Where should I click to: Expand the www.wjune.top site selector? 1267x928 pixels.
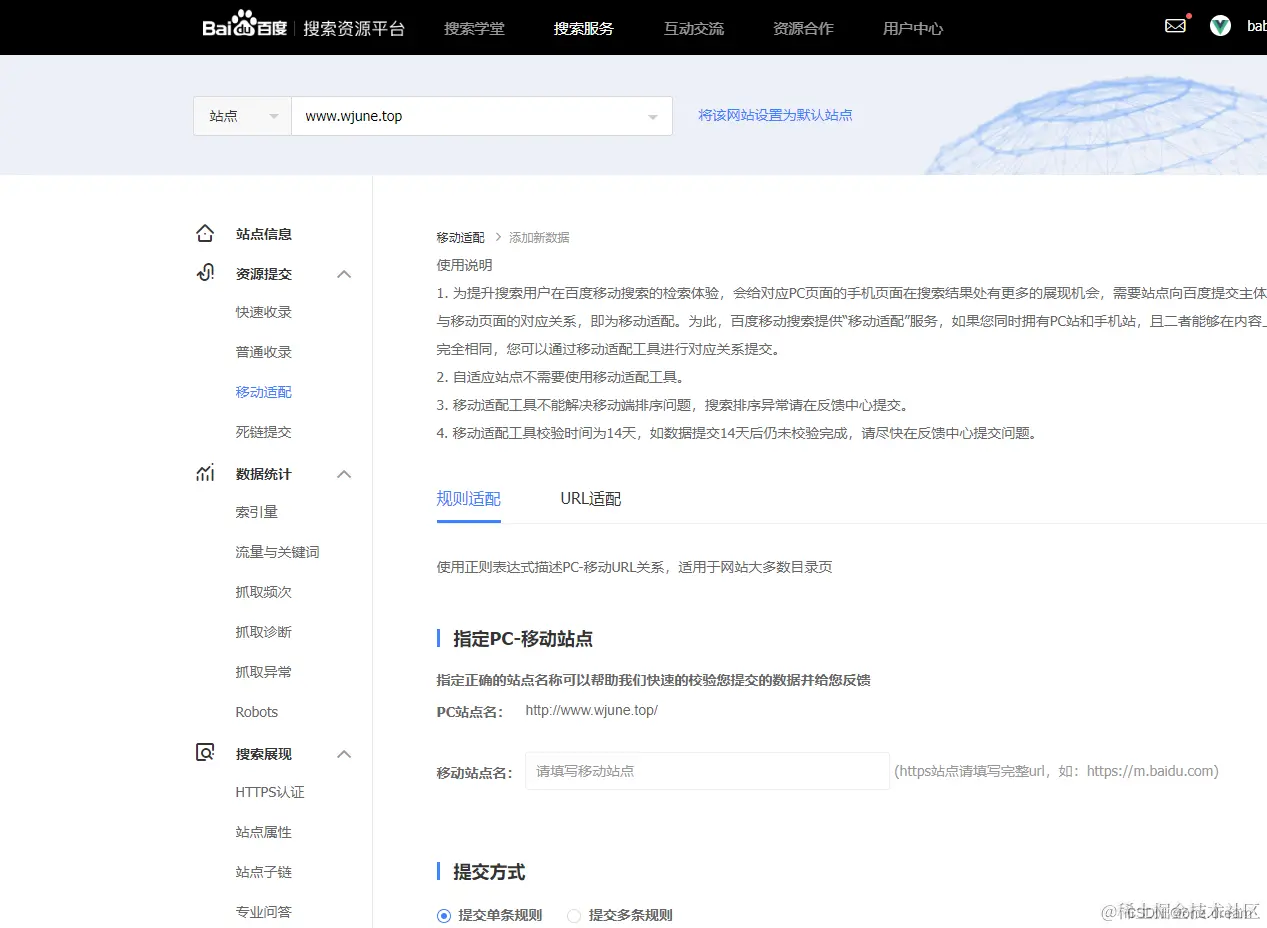click(x=652, y=115)
